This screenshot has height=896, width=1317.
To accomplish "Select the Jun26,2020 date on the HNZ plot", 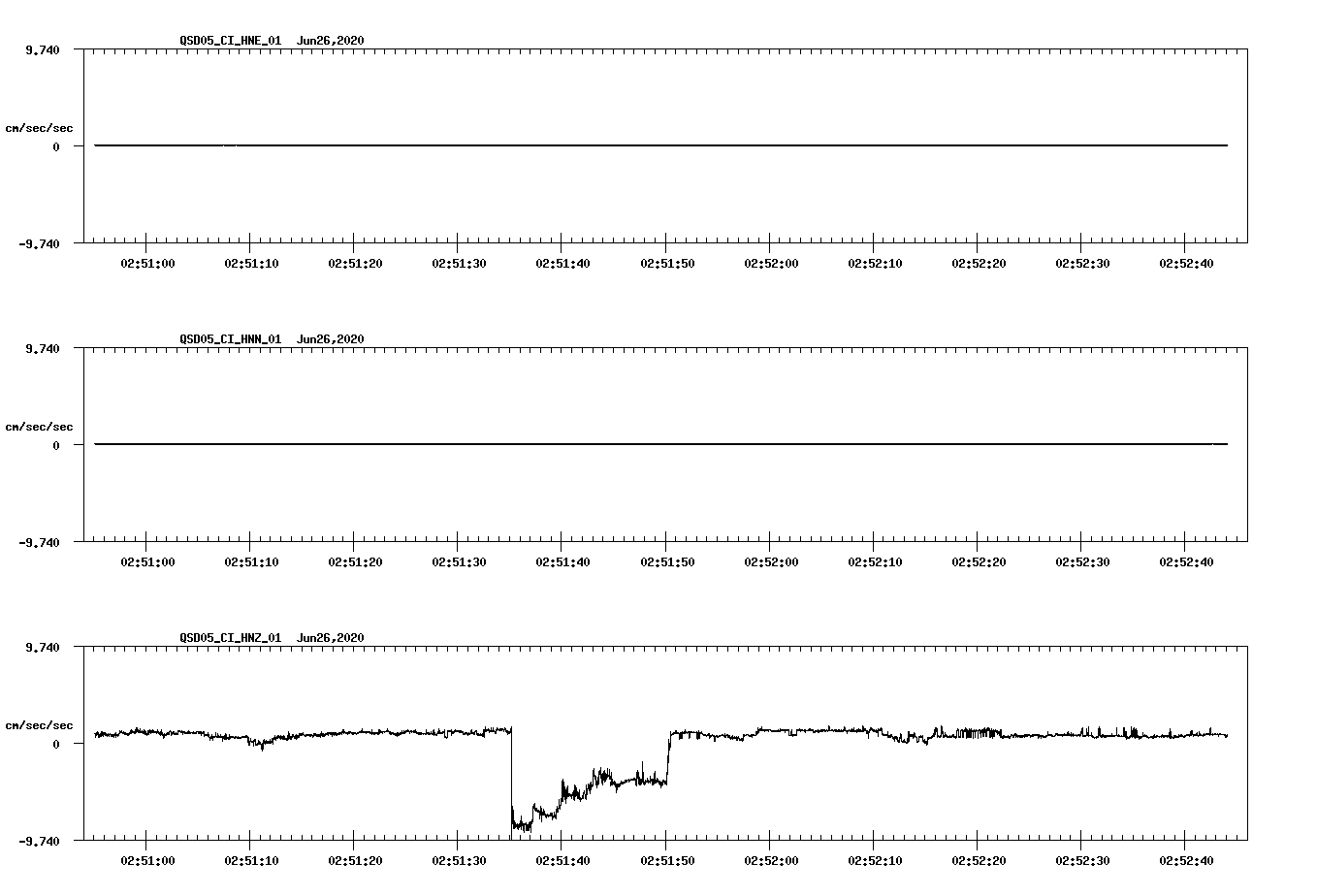I will tap(331, 638).
